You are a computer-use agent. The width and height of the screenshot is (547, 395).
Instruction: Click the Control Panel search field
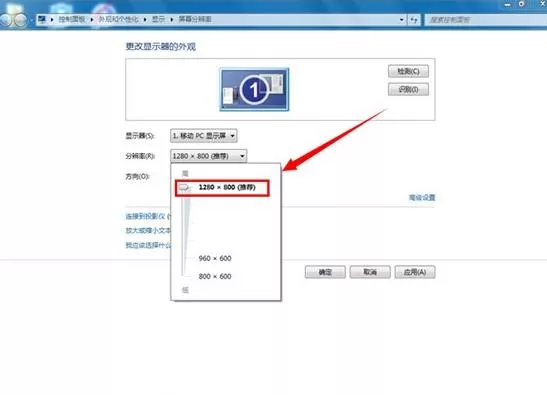coord(486,20)
